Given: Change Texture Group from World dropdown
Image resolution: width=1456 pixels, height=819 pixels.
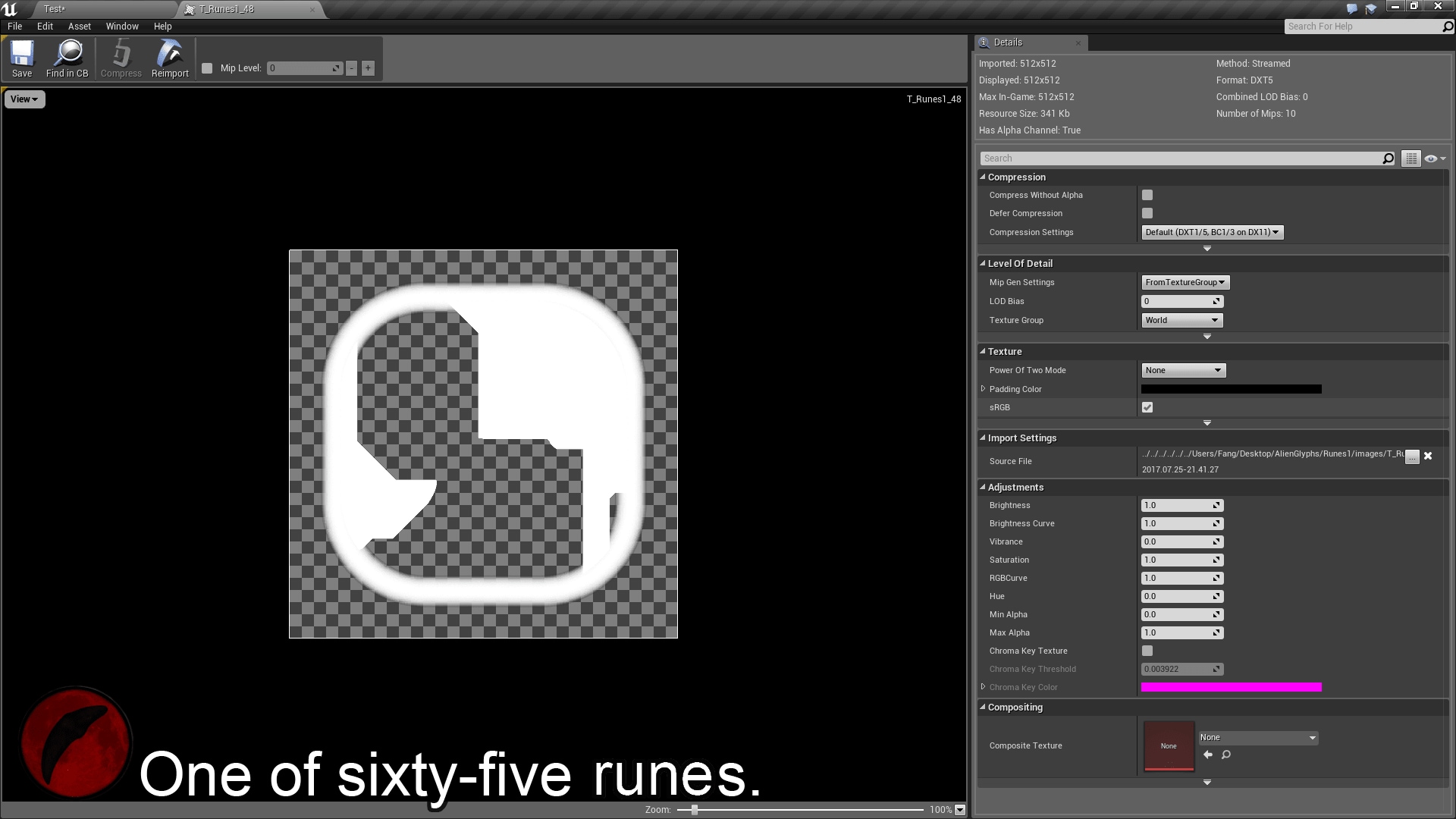Looking at the screenshot, I should [x=1181, y=320].
